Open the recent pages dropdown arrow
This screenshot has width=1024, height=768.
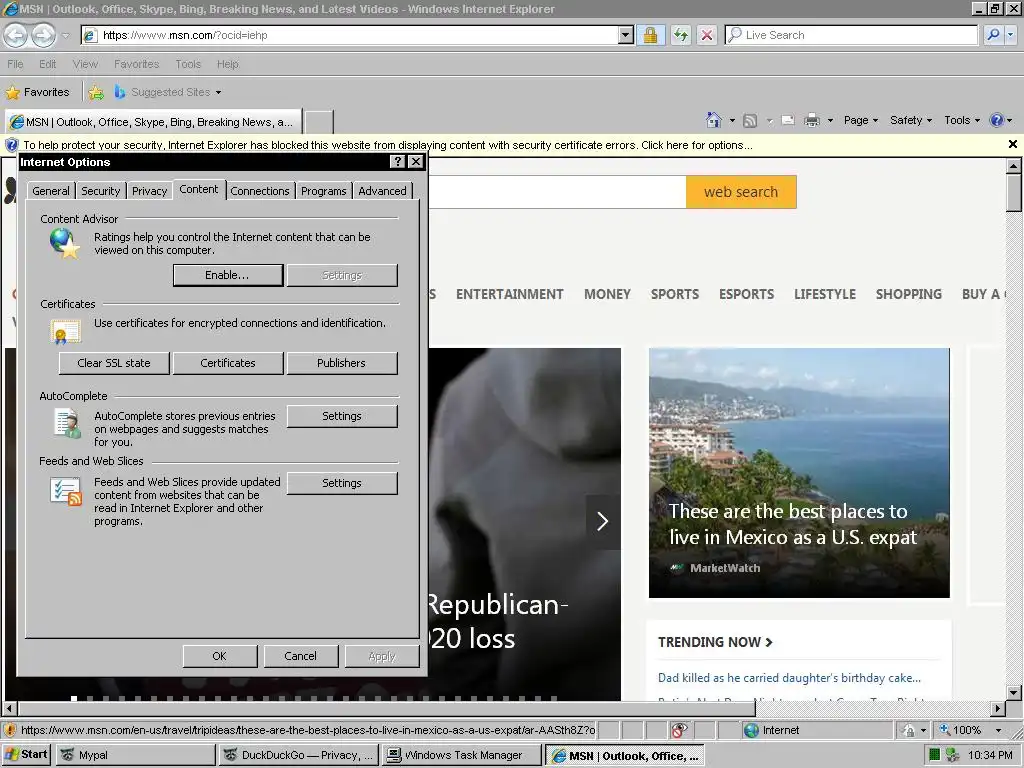coord(65,35)
